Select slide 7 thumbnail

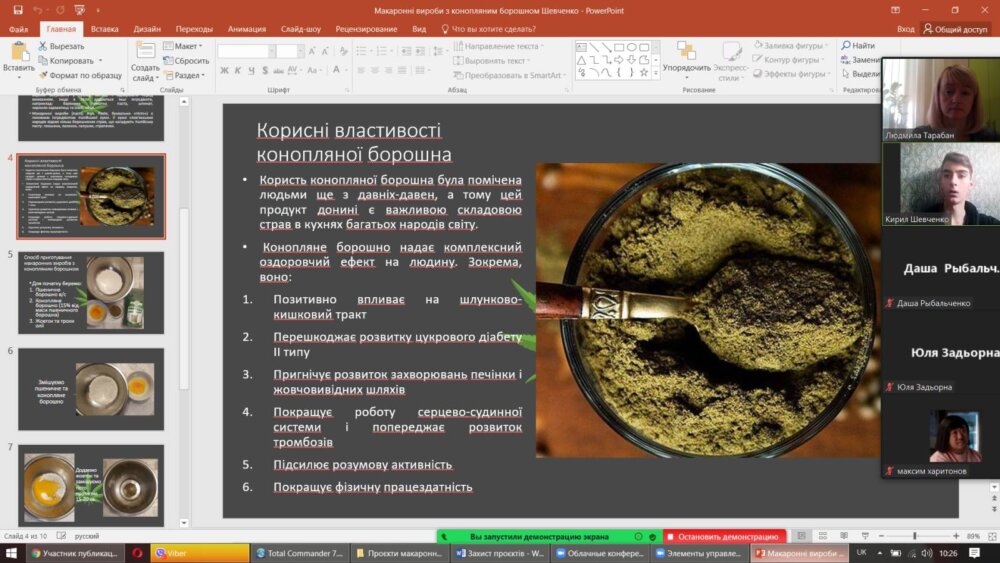[91, 485]
